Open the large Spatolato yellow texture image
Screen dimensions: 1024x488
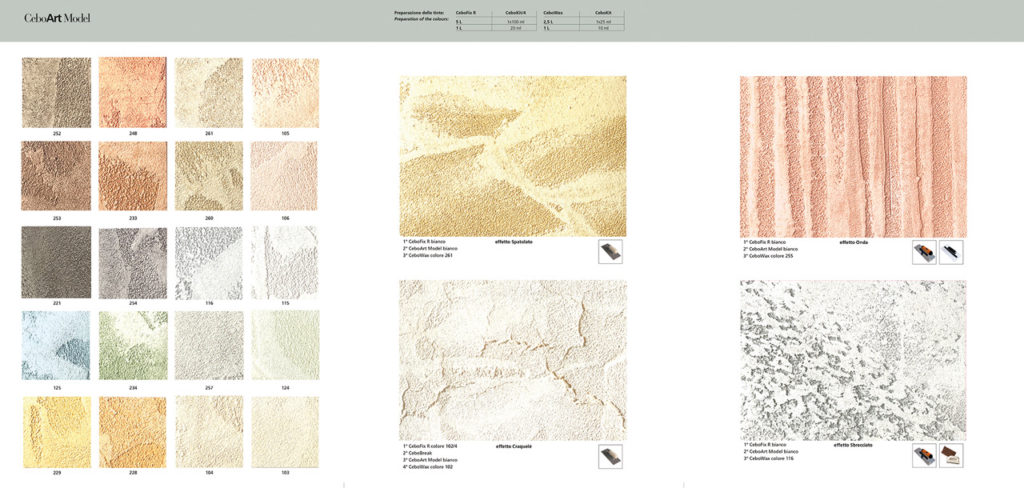[513, 156]
